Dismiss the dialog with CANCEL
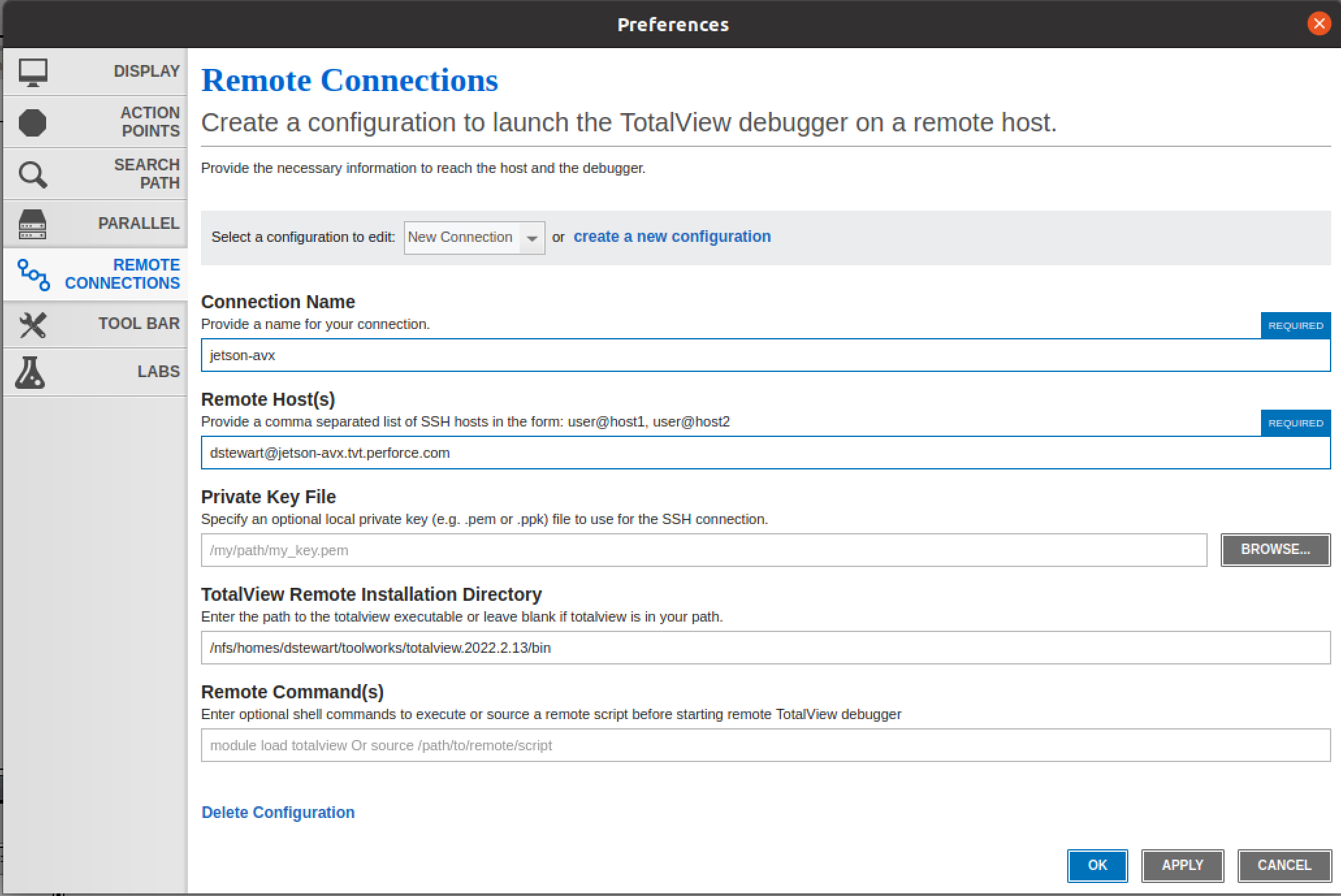1341x896 pixels. [1284, 865]
